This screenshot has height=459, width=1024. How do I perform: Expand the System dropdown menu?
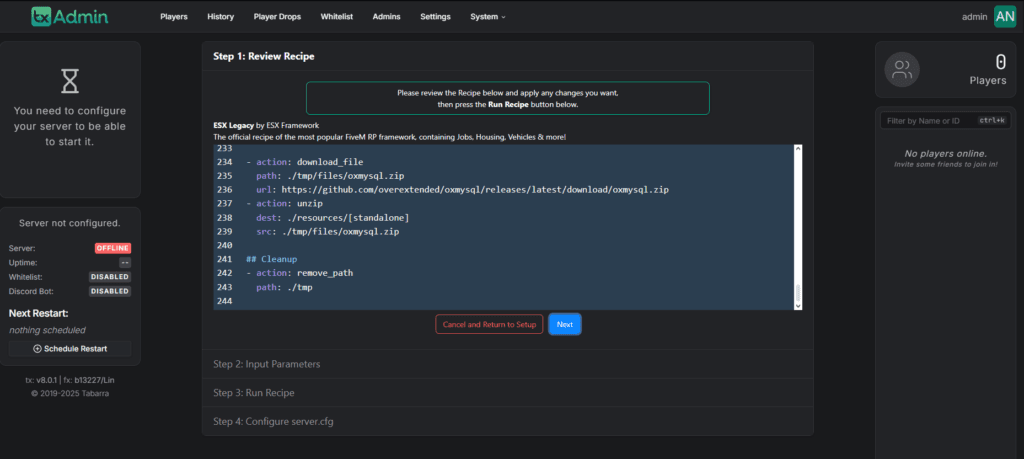click(x=488, y=17)
